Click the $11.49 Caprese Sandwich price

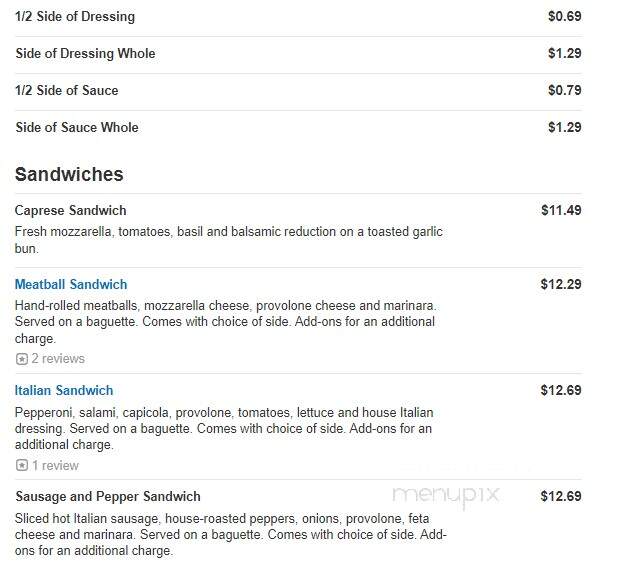click(x=561, y=210)
